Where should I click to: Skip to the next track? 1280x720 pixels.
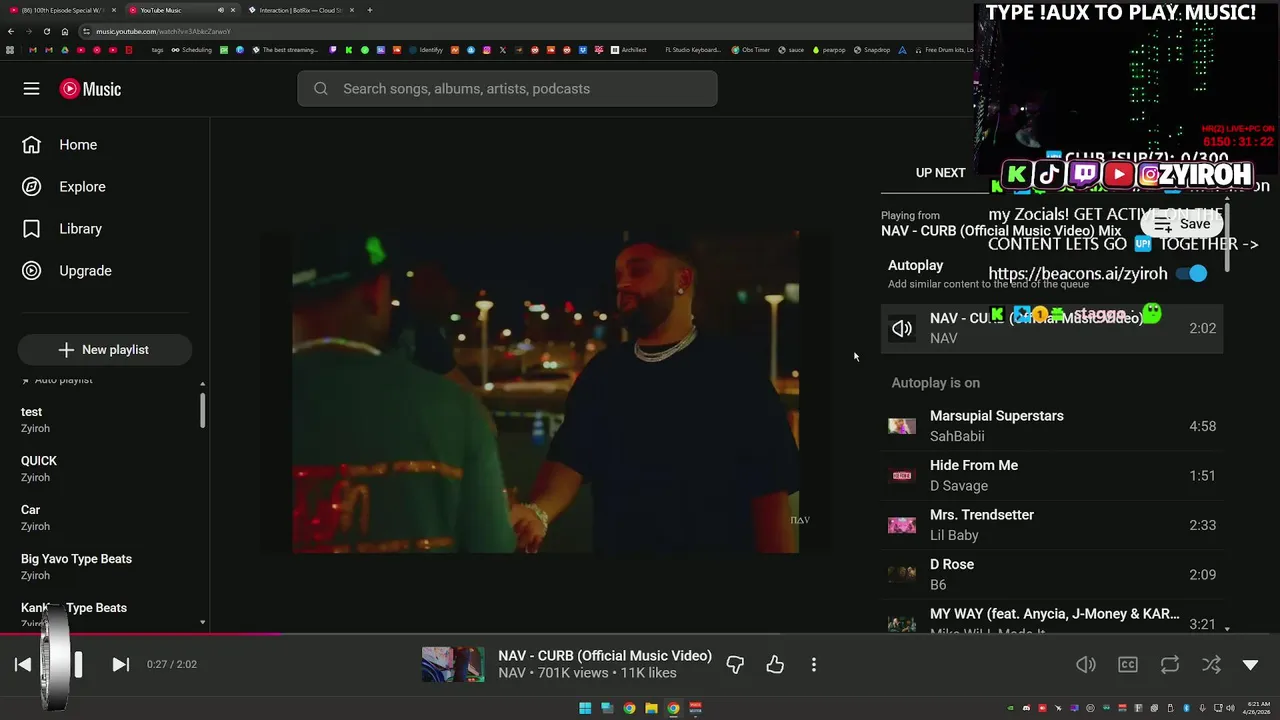pyautogui.click(x=120, y=665)
